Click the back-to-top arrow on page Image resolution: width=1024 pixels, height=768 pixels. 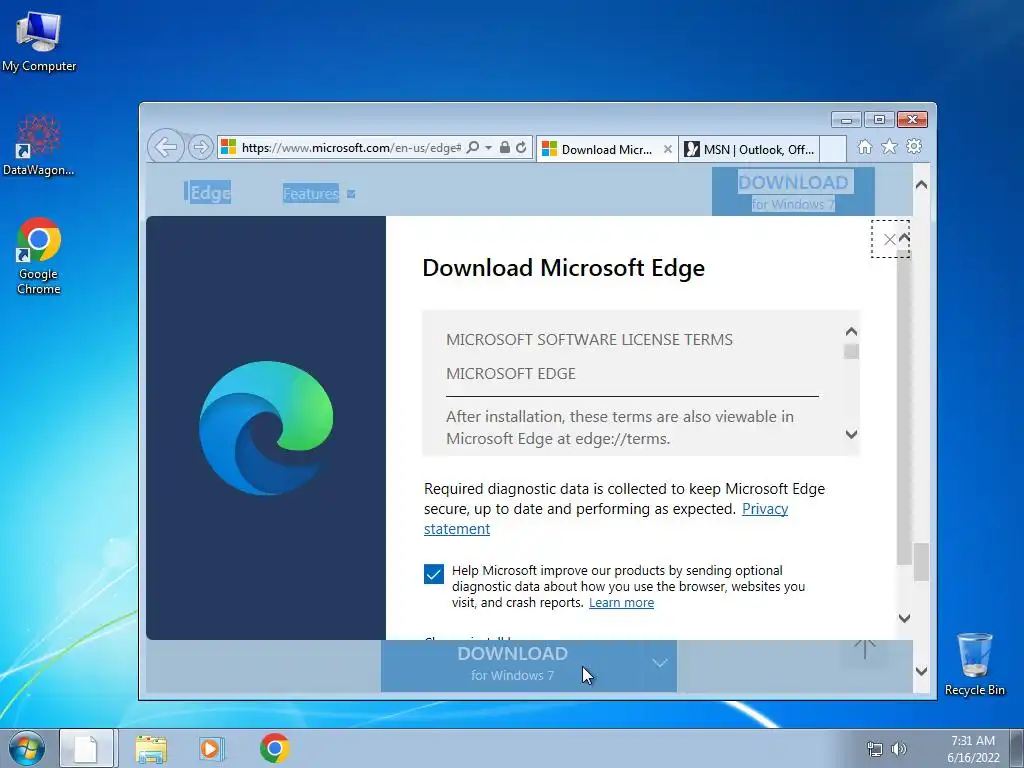[x=865, y=648]
